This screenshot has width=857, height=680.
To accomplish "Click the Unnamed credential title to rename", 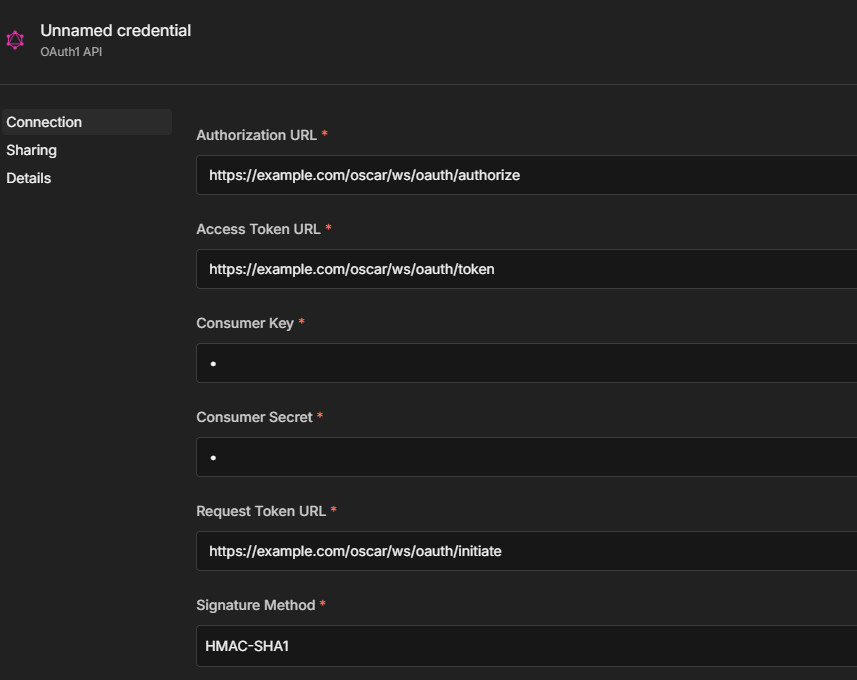I will click(x=115, y=30).
